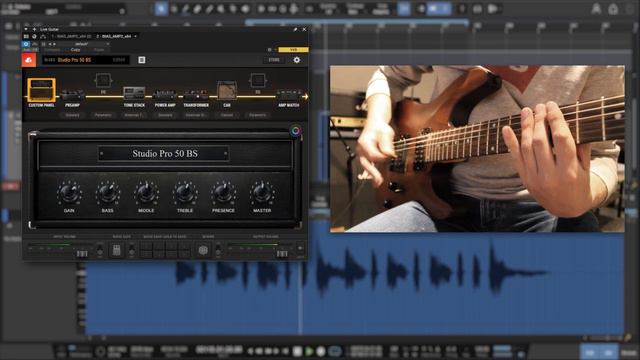The width and height of the screenshot is (640, 360).
Task: Select the Transformer module
Action: [x=196, y=98]
